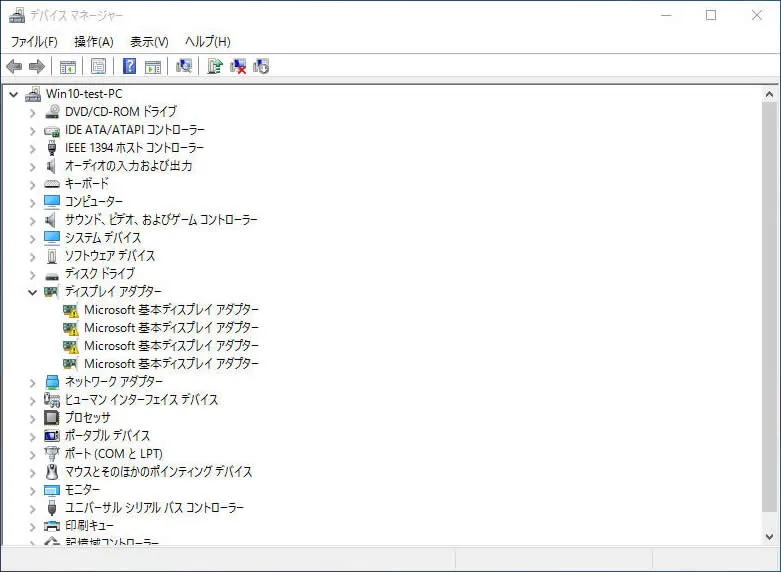781x572 pixels.
Task: Select the プロセッサ tree item
Action: [x=87, y=418]
